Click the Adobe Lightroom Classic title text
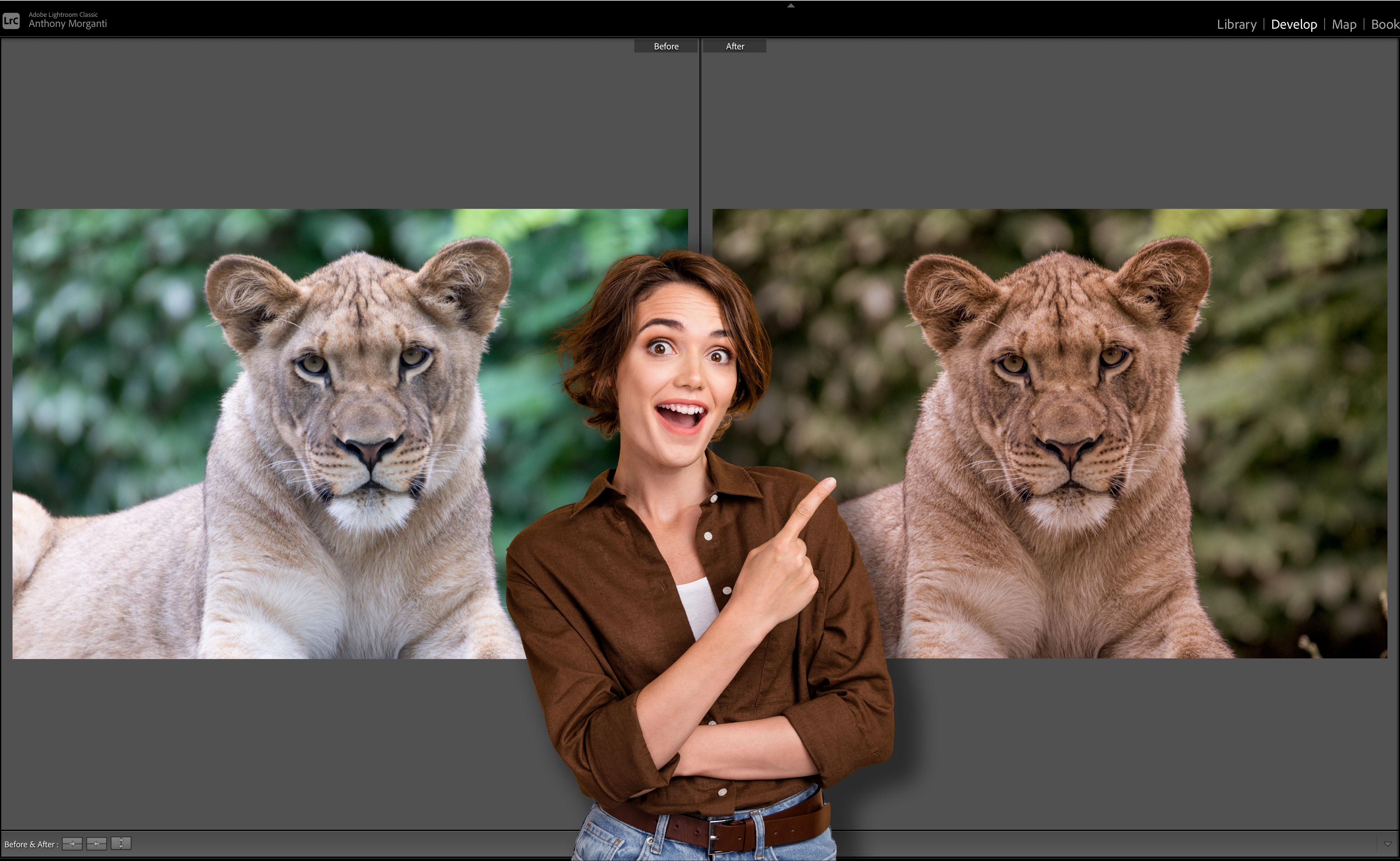 [x=63, y=14]
